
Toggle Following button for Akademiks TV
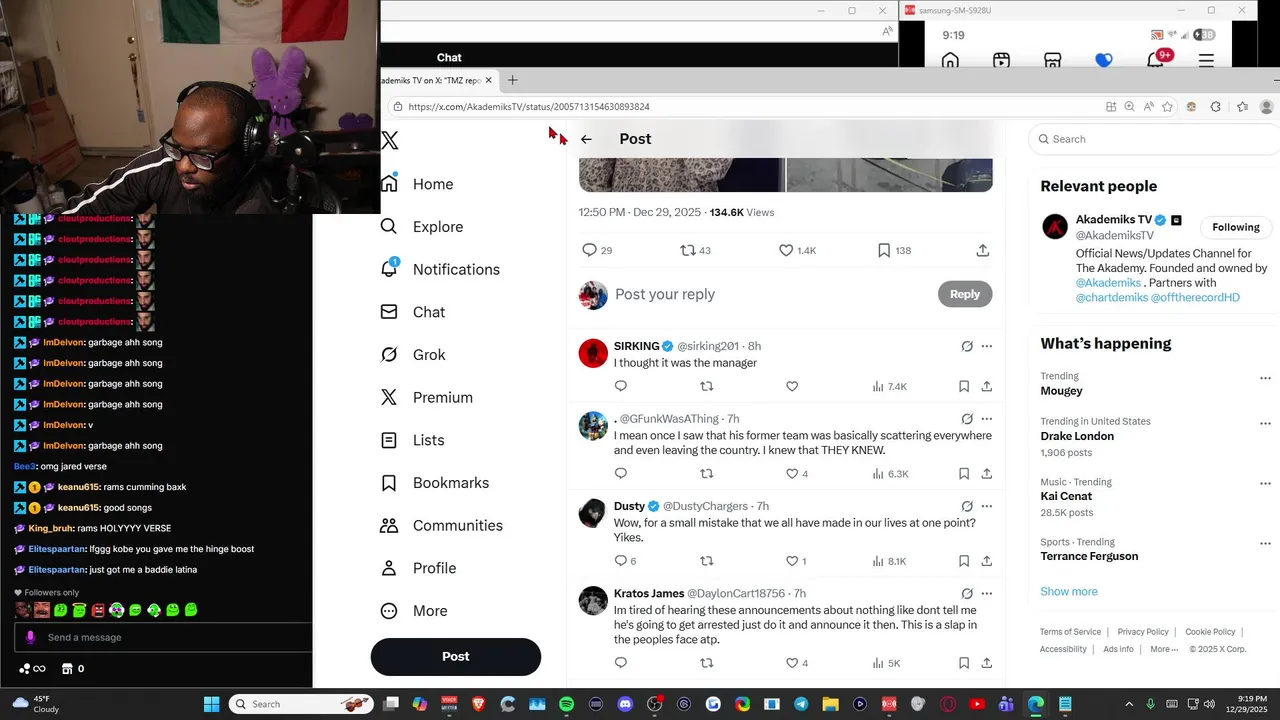pyautogui.click(x=1236, y=227)
